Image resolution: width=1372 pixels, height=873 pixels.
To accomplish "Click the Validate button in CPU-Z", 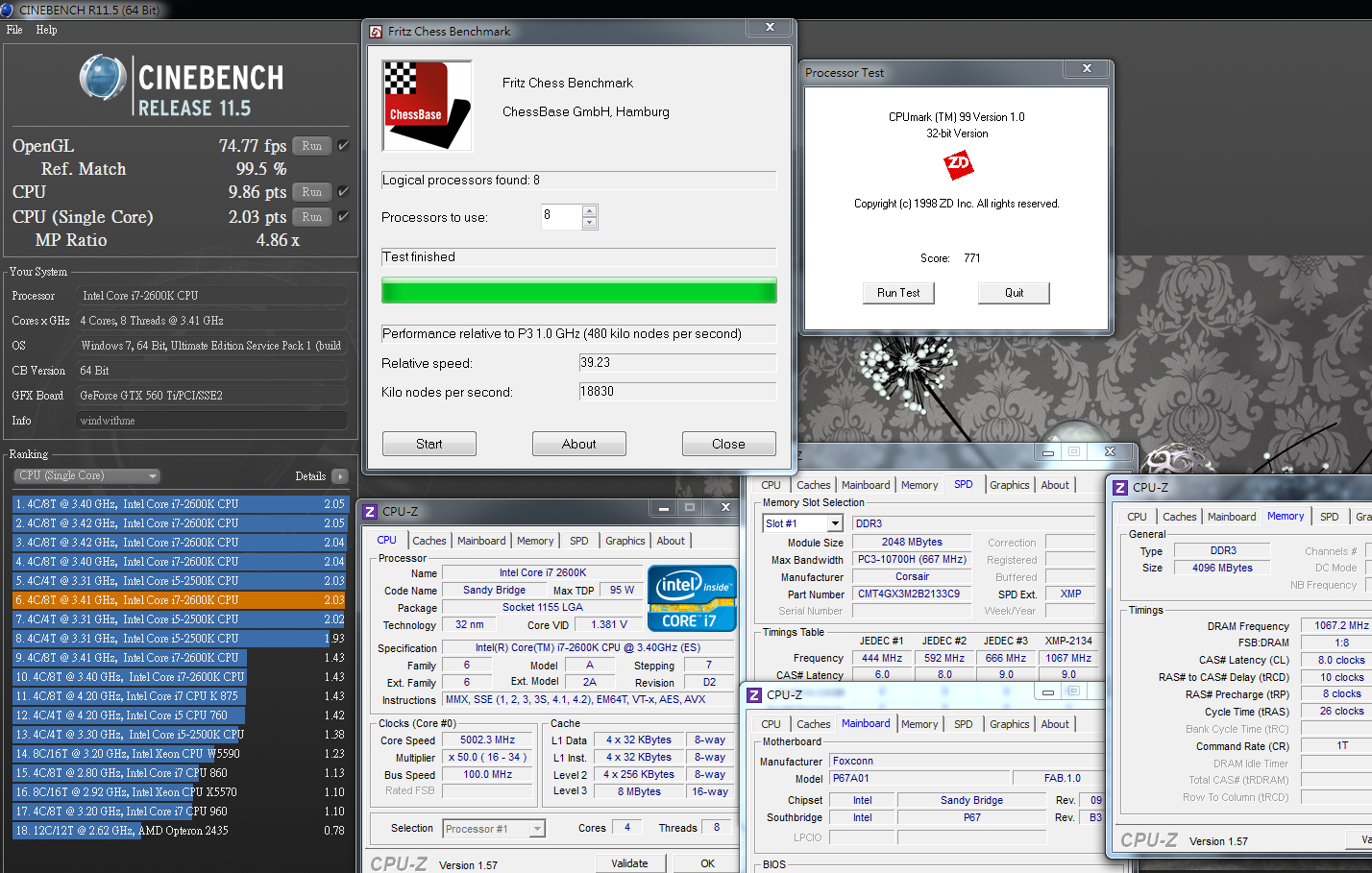I will [x=629, y=863].
